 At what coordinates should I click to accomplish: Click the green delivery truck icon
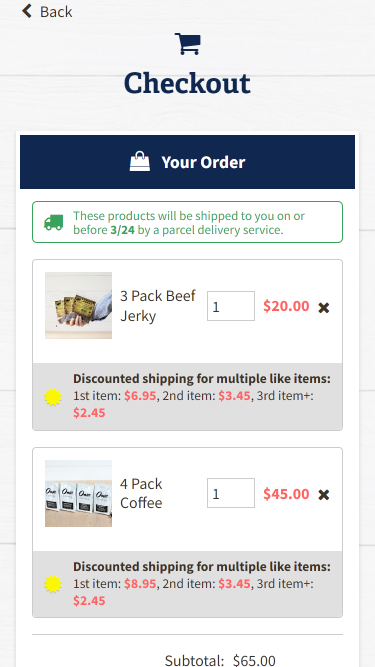pos(54,222)
